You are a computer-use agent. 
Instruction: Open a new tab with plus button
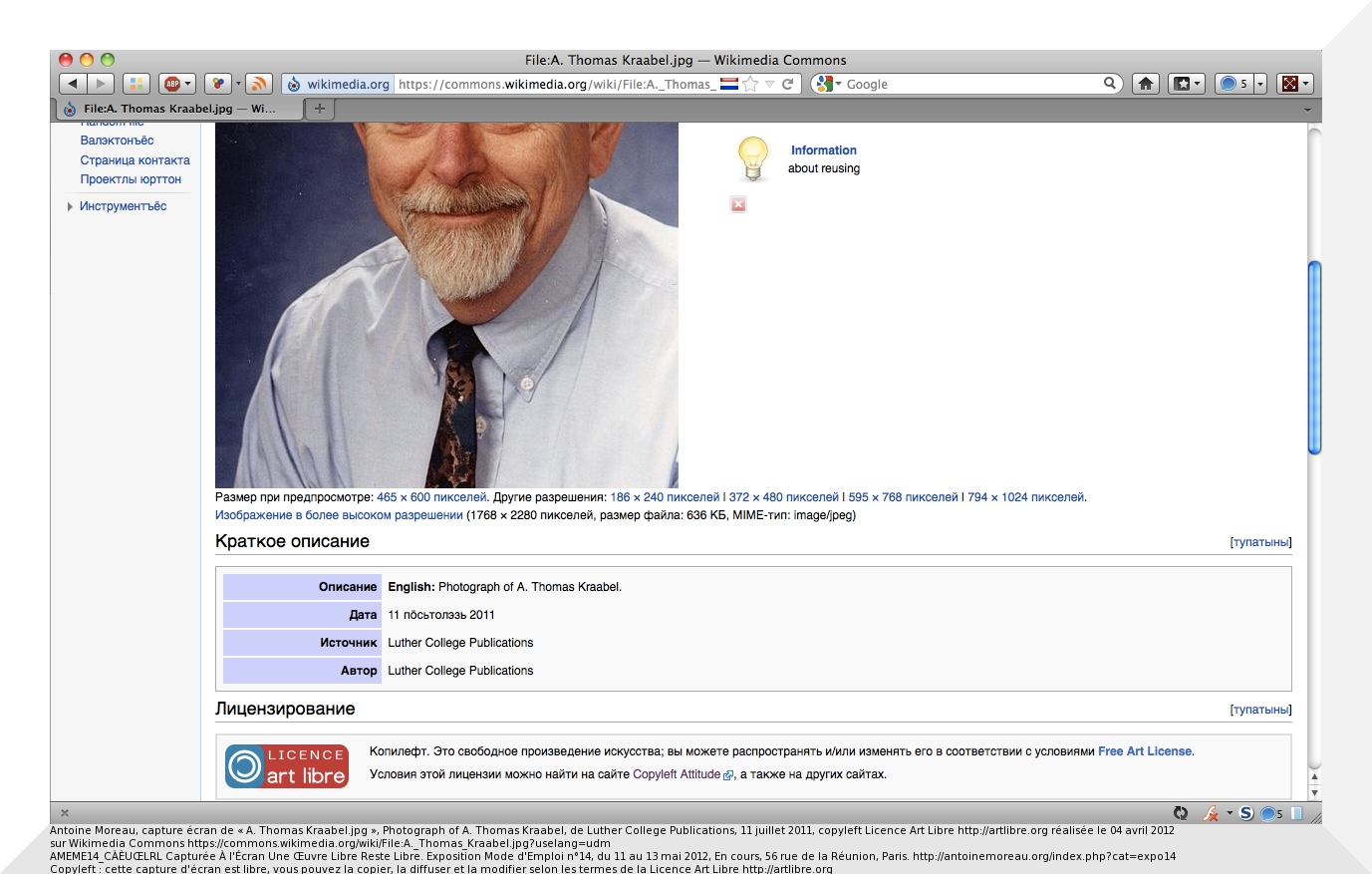click(x=319, y=109)
